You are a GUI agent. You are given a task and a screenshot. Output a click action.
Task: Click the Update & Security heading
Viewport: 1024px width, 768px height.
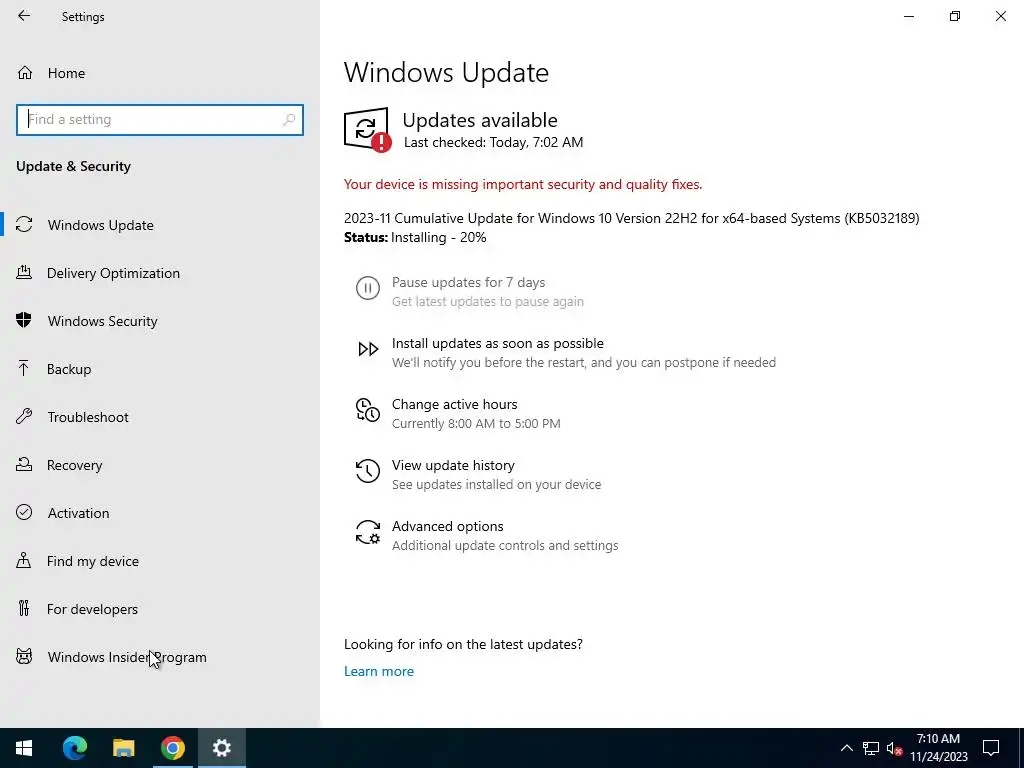tap(73, 166)
